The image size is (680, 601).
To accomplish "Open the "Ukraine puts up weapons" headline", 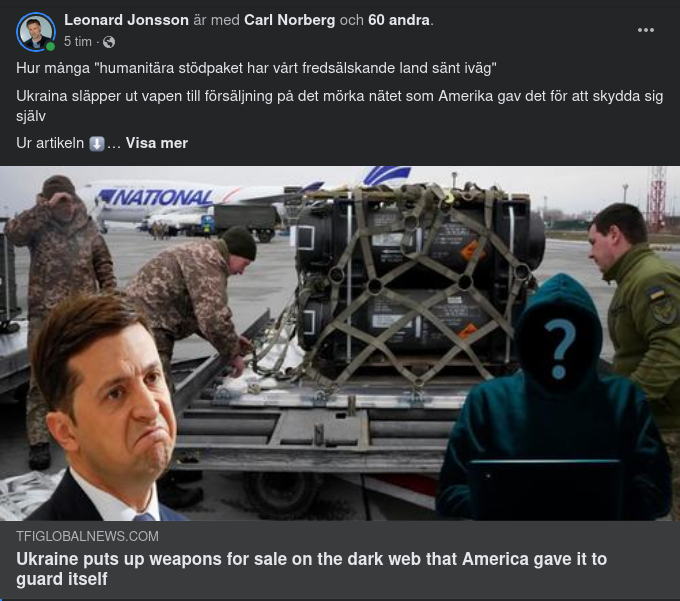I will click(311, 569).
